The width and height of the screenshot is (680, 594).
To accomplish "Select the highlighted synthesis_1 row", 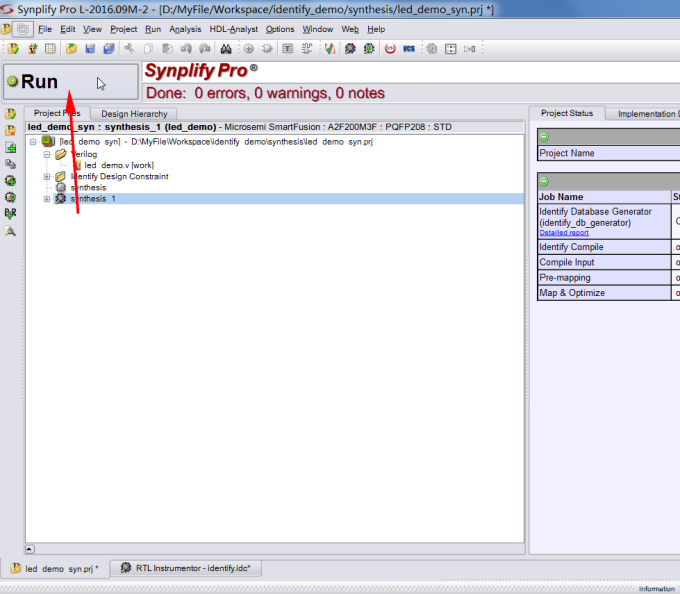I will click(275, 199).
